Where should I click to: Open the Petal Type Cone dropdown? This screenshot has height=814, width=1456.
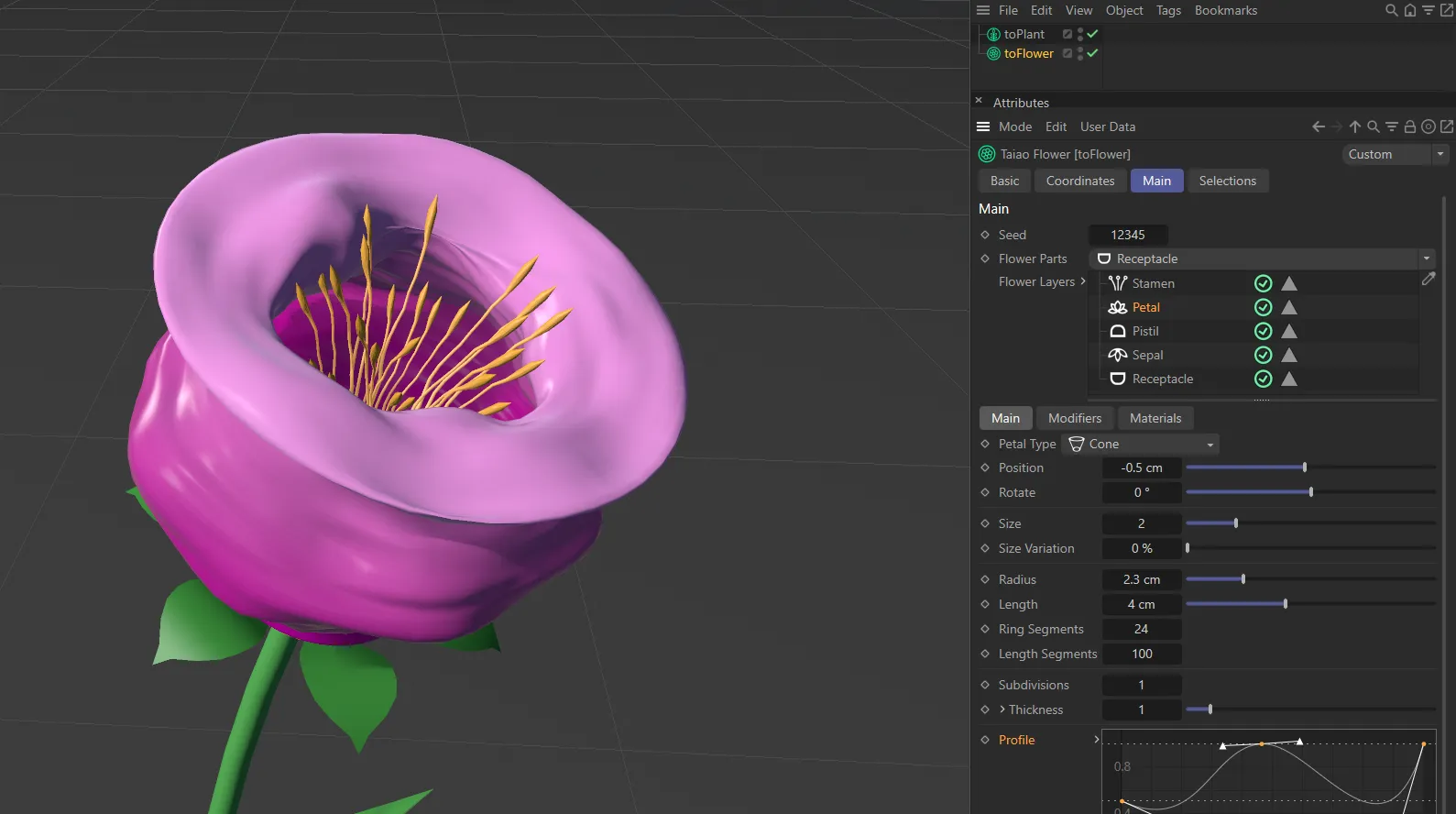[x=1141, y=444]
